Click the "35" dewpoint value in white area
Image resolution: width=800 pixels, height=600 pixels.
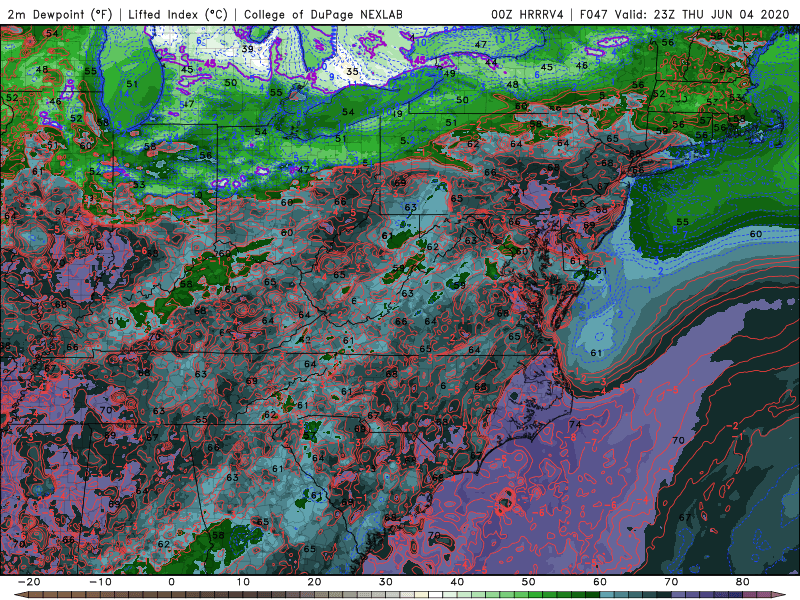click(352, 71)
